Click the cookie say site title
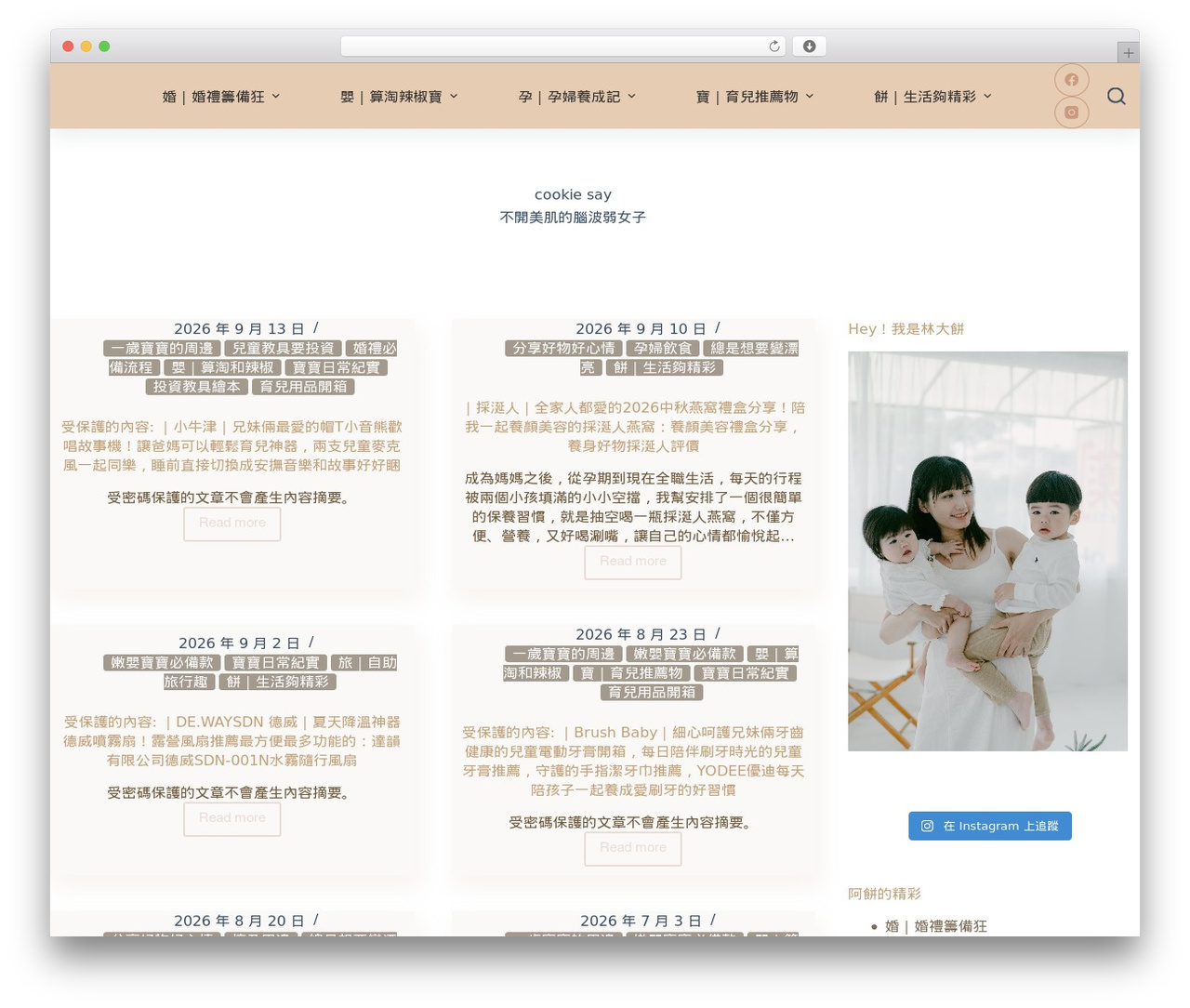 573,194
